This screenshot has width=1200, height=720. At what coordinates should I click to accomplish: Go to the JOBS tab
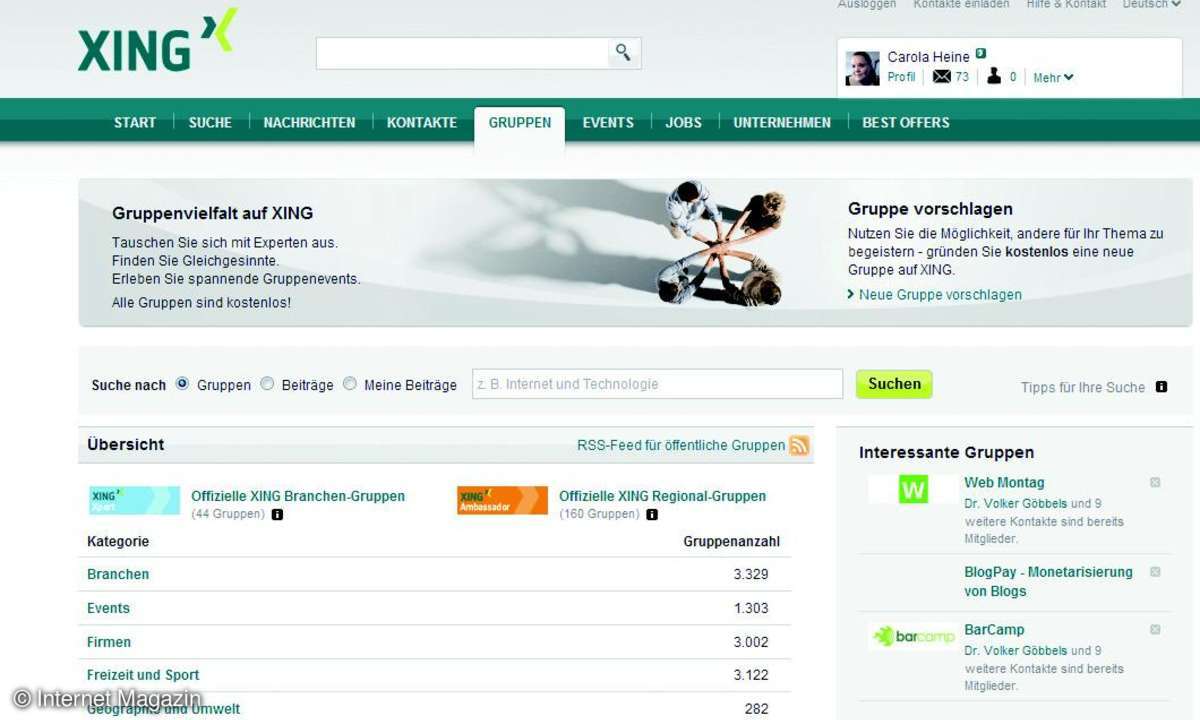point(684,123)
